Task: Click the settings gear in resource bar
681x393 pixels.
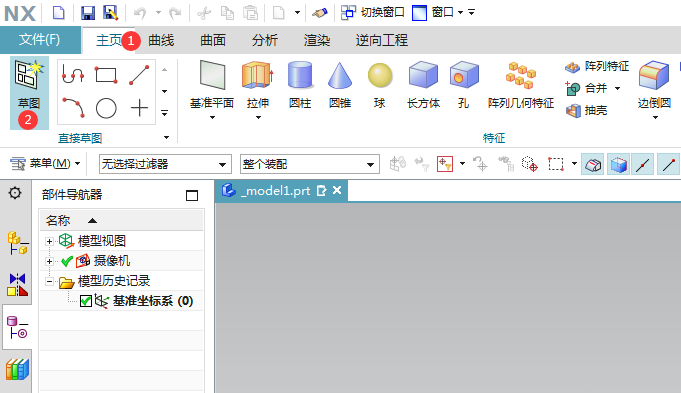Action: pyautogui.click(x=15, y=193)
